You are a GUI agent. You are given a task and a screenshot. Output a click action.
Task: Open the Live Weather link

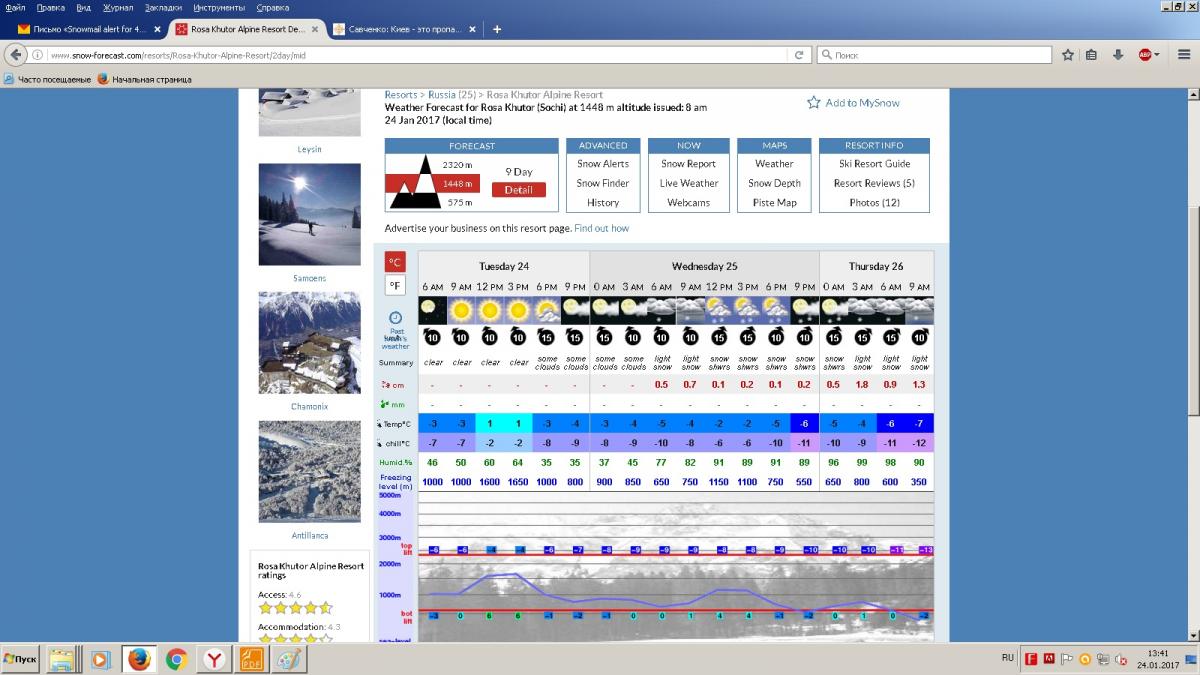(689, 183)
